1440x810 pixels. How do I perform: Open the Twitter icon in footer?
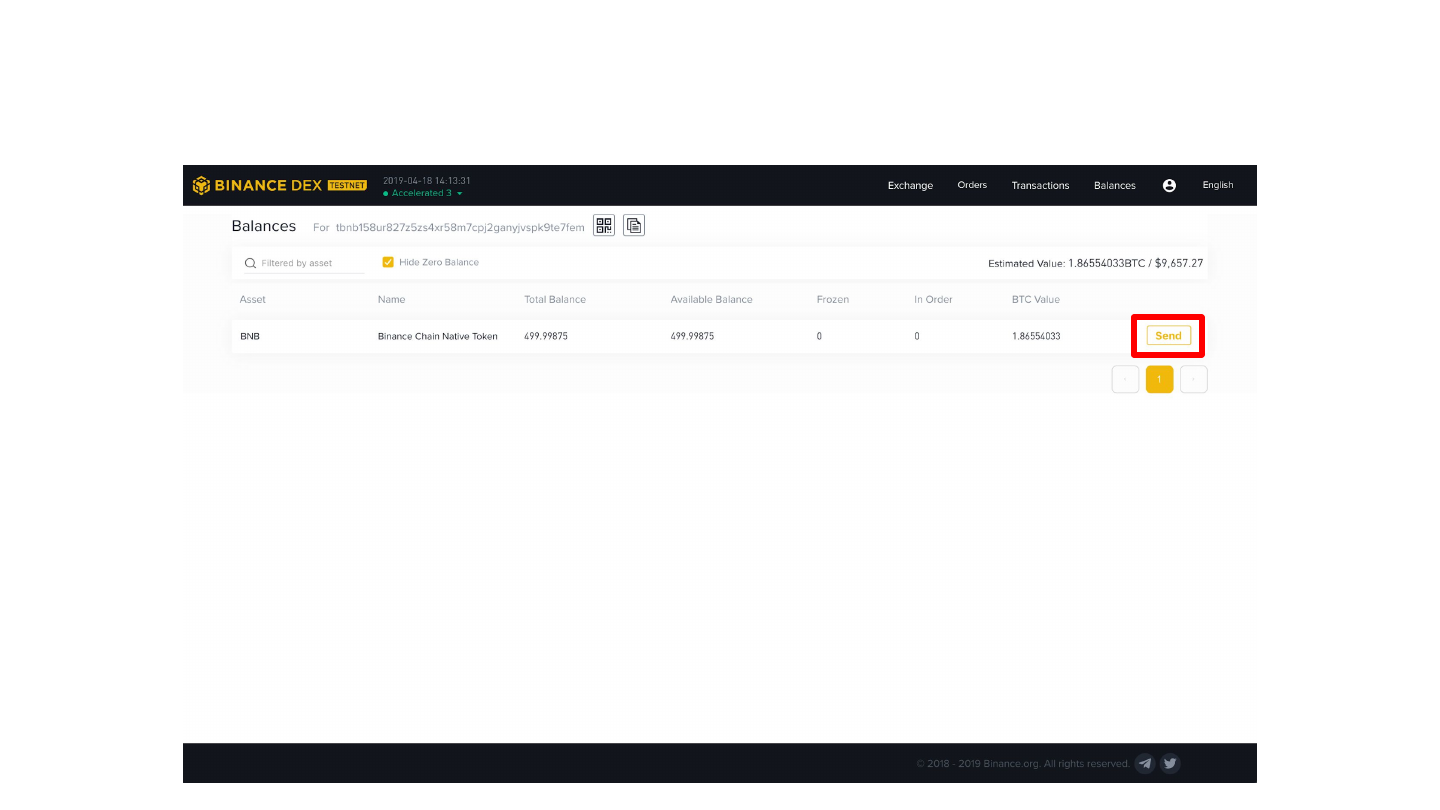[1170, 763]
